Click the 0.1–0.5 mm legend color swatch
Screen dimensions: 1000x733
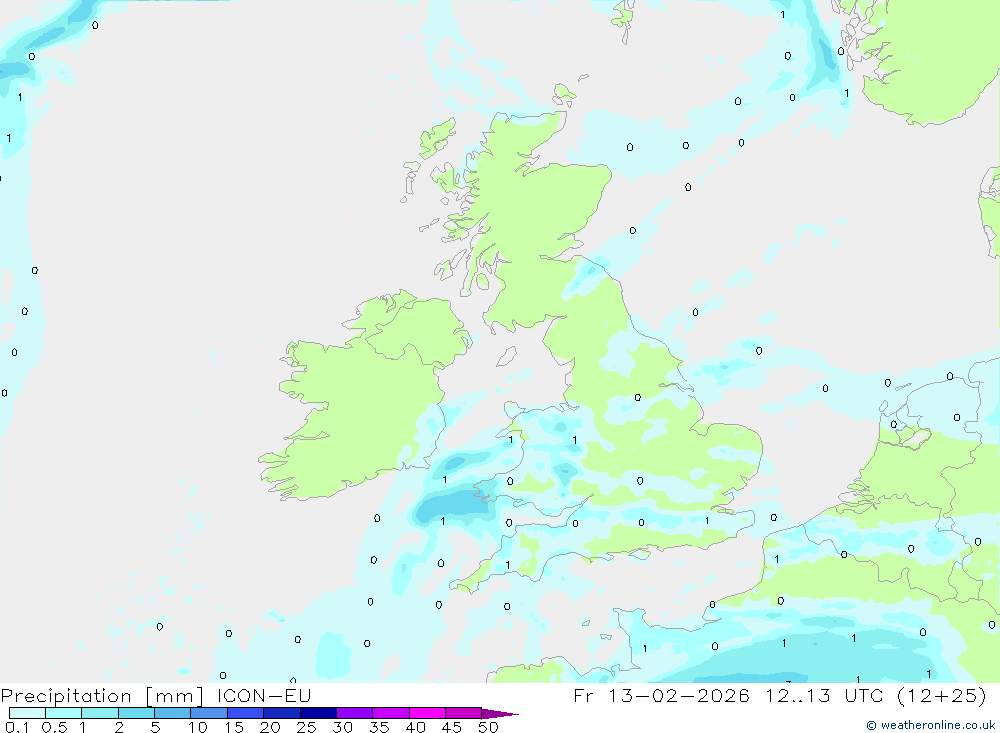(27, 713)
